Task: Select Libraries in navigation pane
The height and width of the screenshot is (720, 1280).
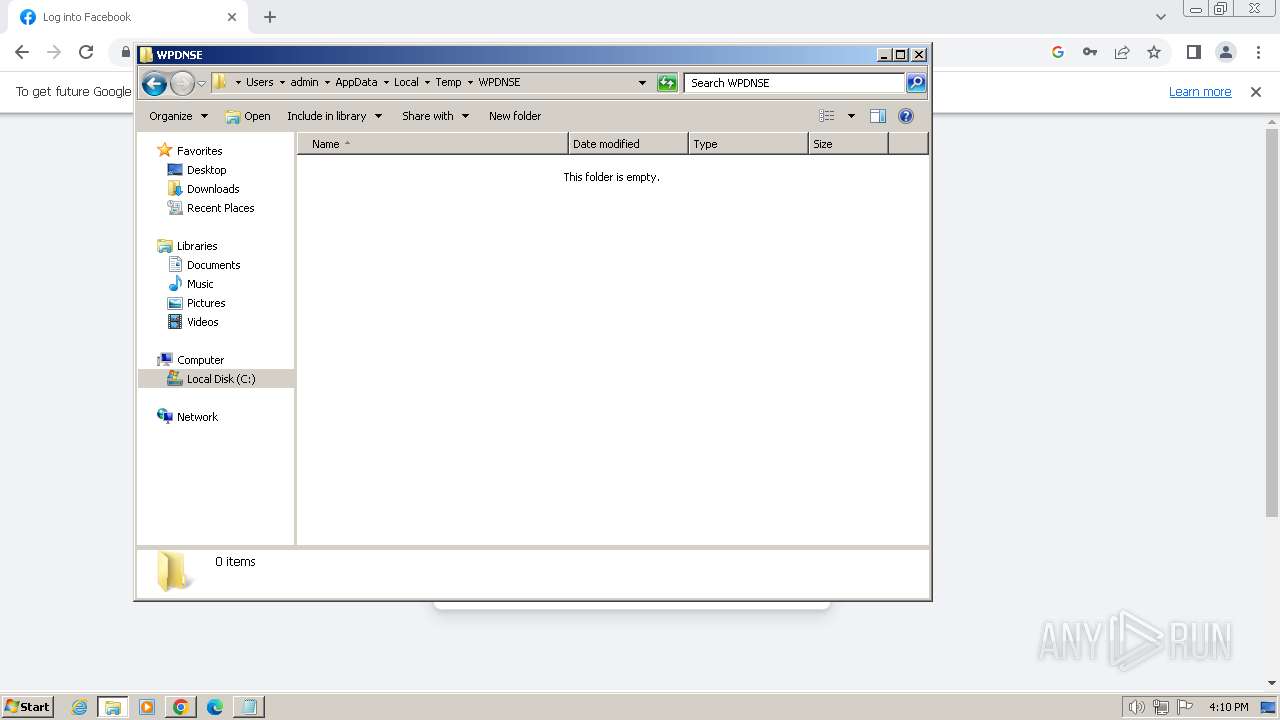Action: point(197,246)
